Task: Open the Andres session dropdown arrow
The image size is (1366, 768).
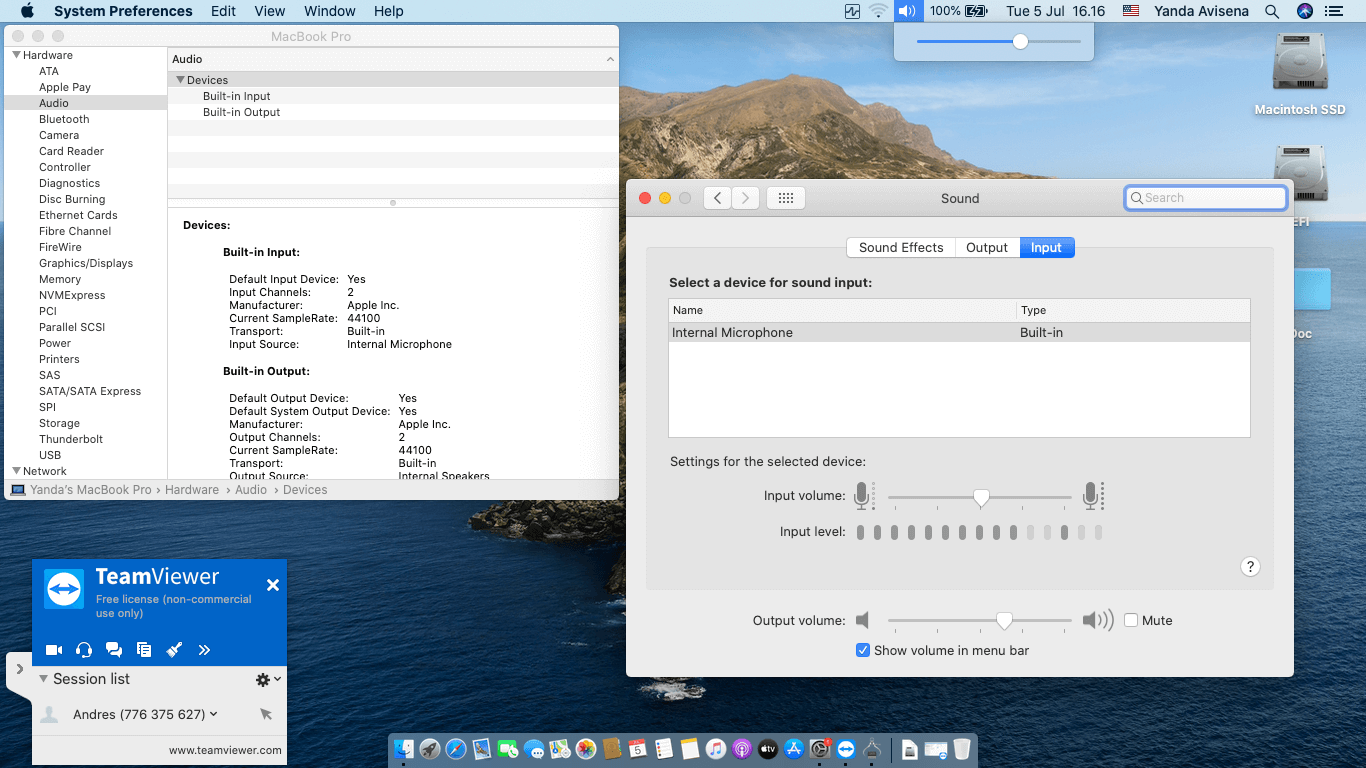Action: point(214,714)
